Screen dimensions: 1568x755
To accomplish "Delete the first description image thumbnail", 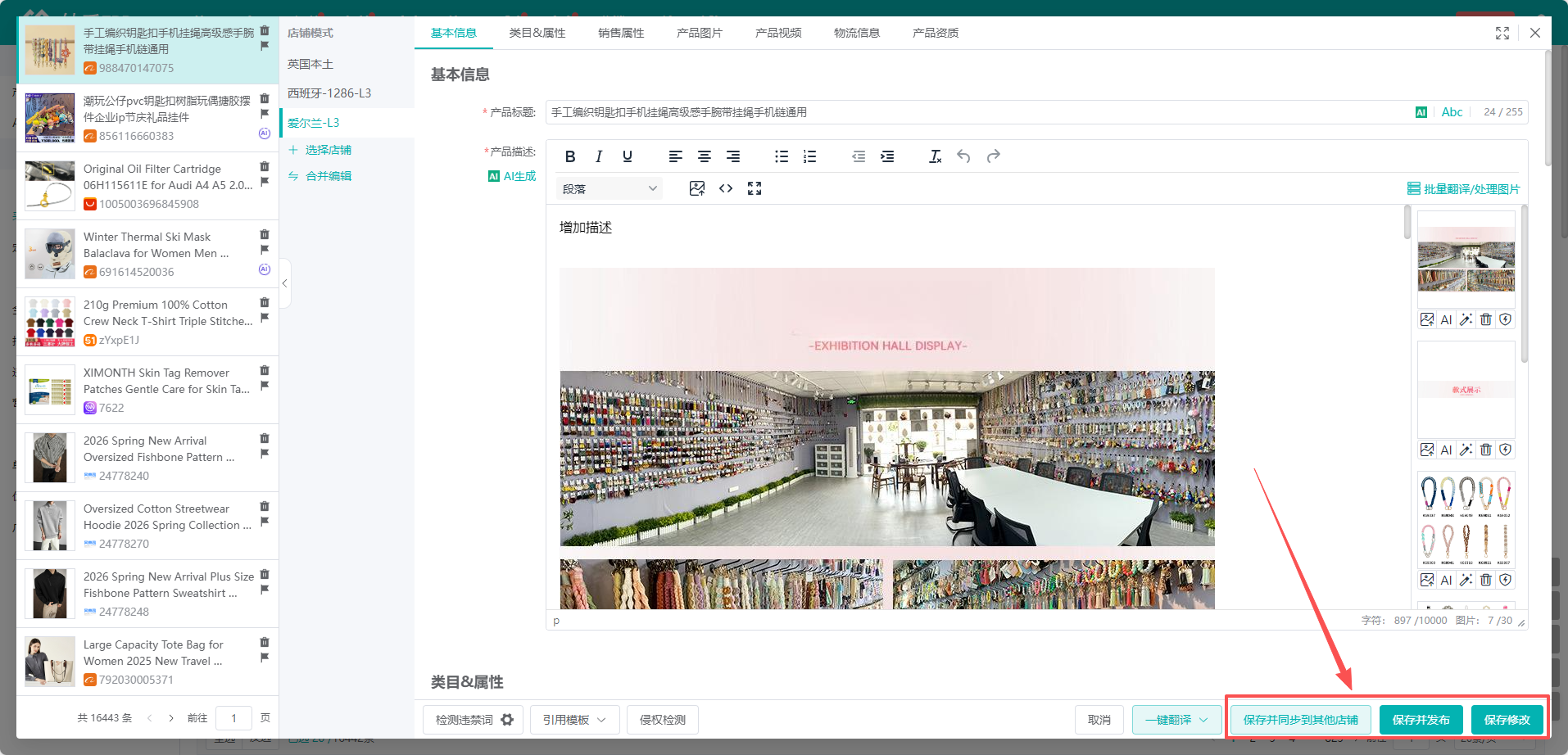I will tap(1486, 319).
